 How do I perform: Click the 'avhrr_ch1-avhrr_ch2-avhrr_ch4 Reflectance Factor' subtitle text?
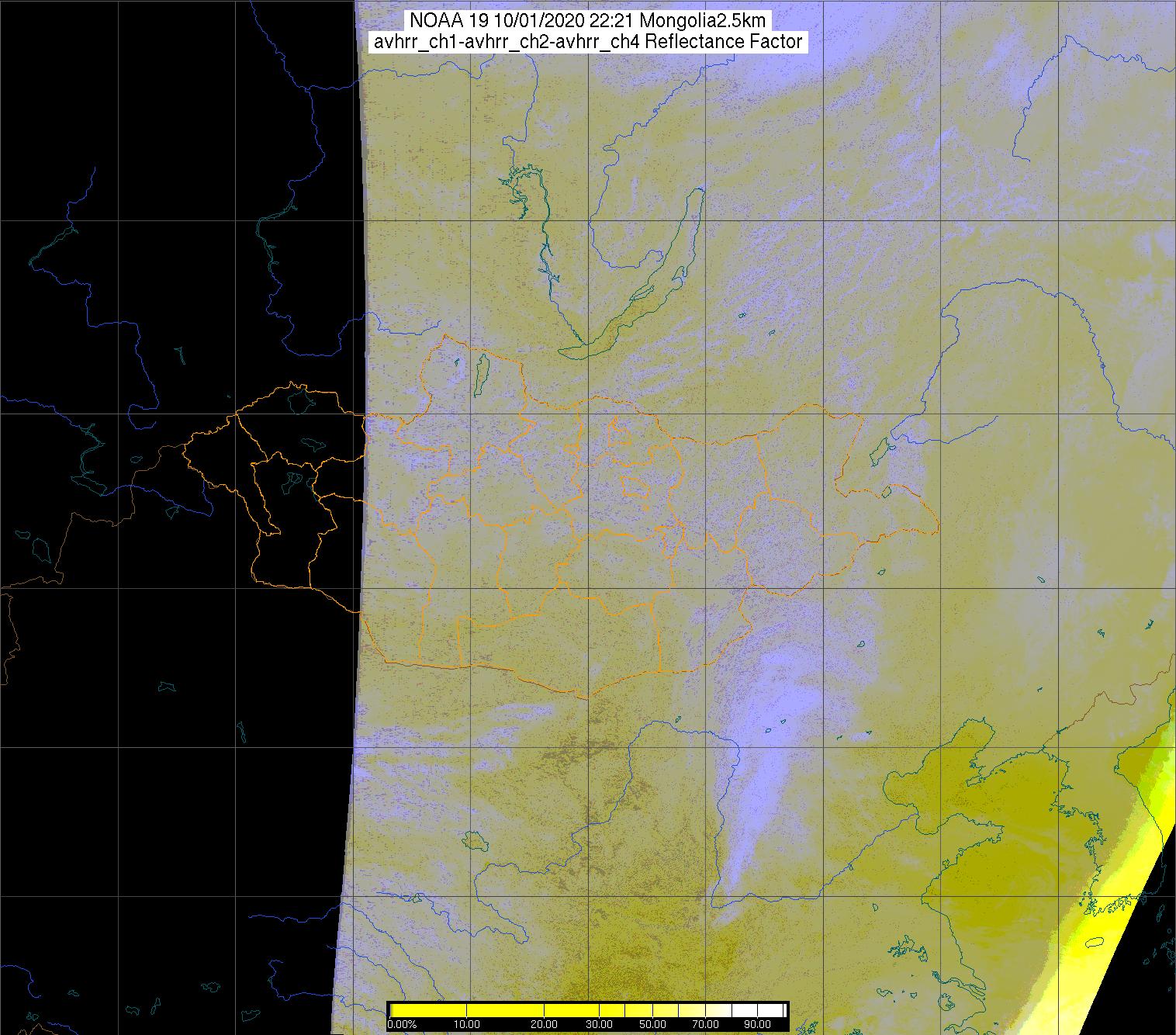[587, 42]
